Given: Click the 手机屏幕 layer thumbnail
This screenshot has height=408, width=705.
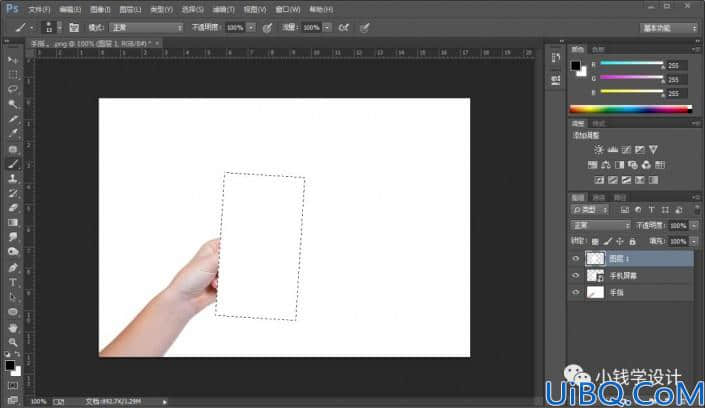Looking at the screenshot, I should point(595,275).
